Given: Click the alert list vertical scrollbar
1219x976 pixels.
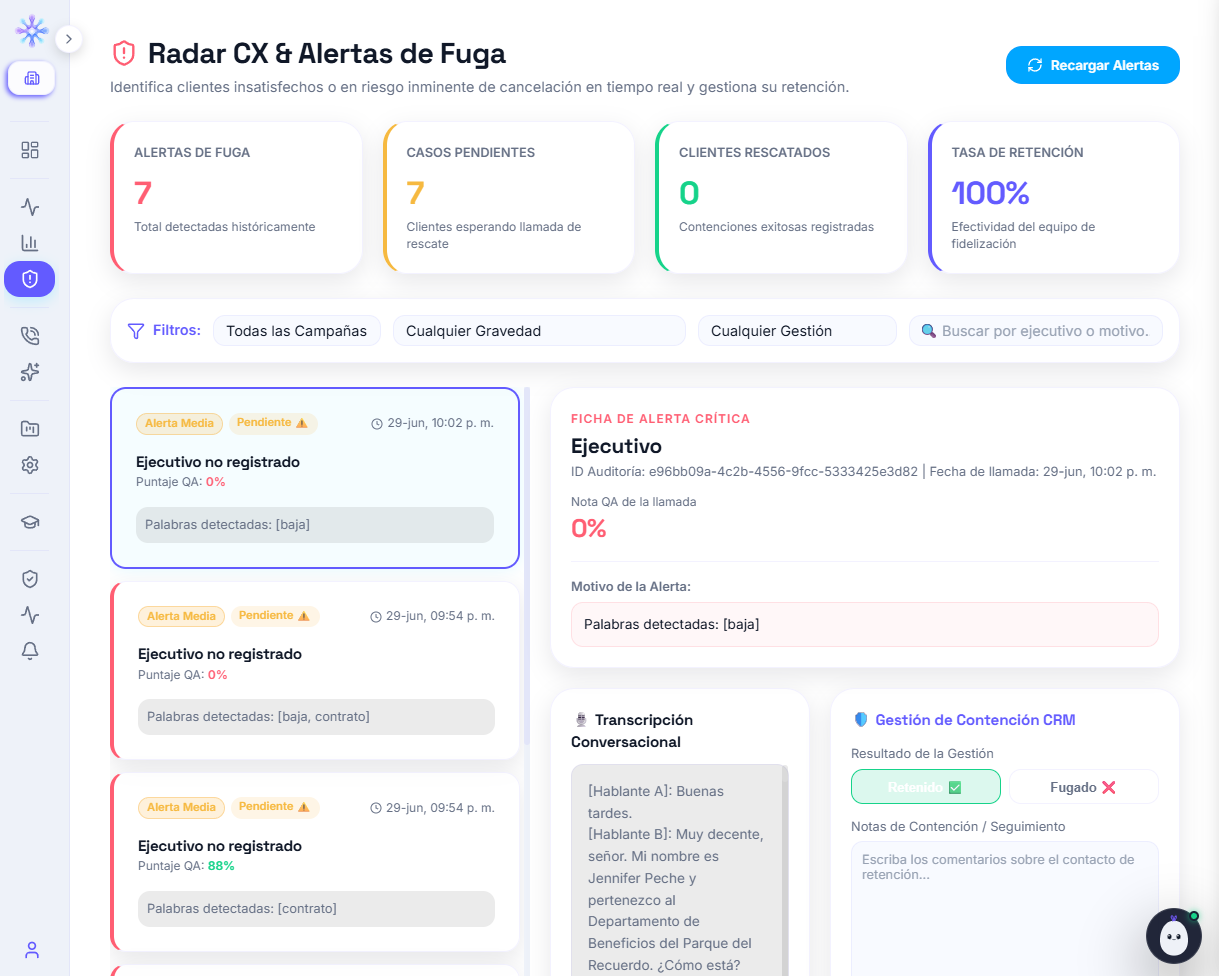Looking at the screenshot, I should (x=527, y=565).
